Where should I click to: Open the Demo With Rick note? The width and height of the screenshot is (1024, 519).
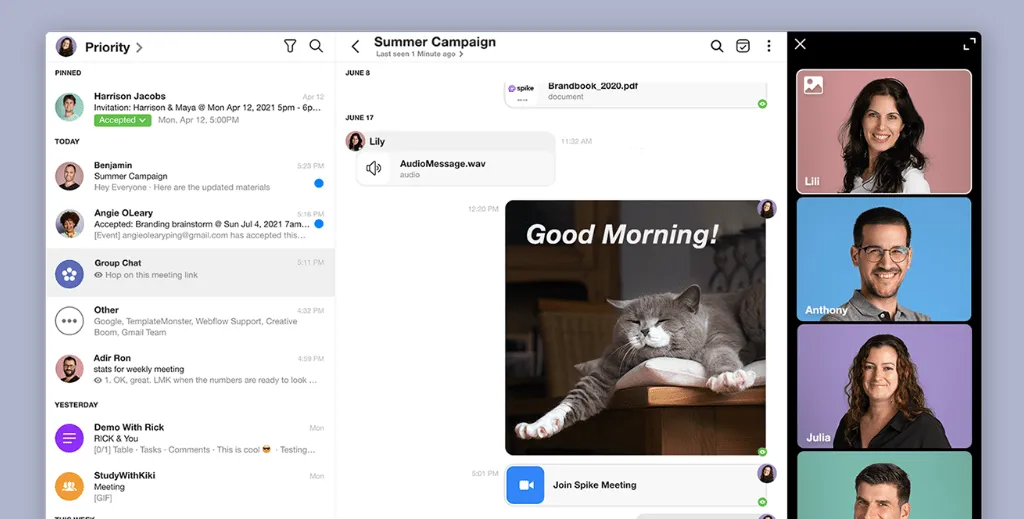pos(190,438)
